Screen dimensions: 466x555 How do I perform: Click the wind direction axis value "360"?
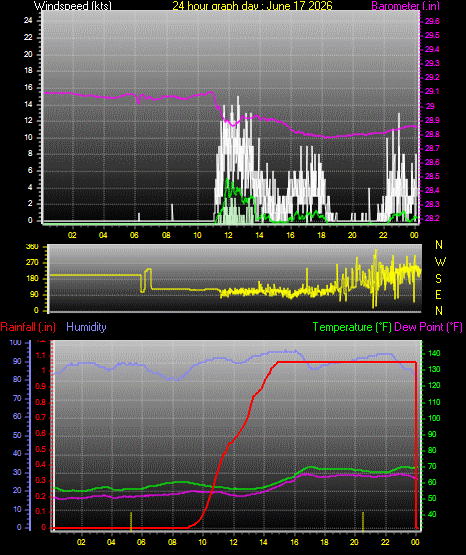(32, 247)
